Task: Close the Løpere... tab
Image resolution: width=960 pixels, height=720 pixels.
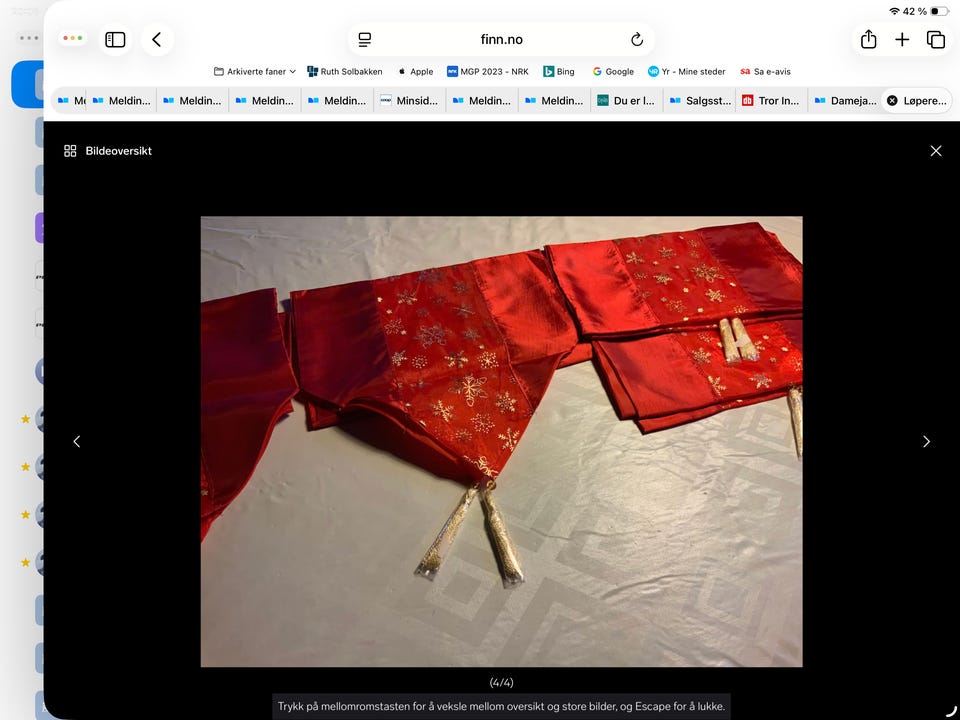Action: pos(892,100)
